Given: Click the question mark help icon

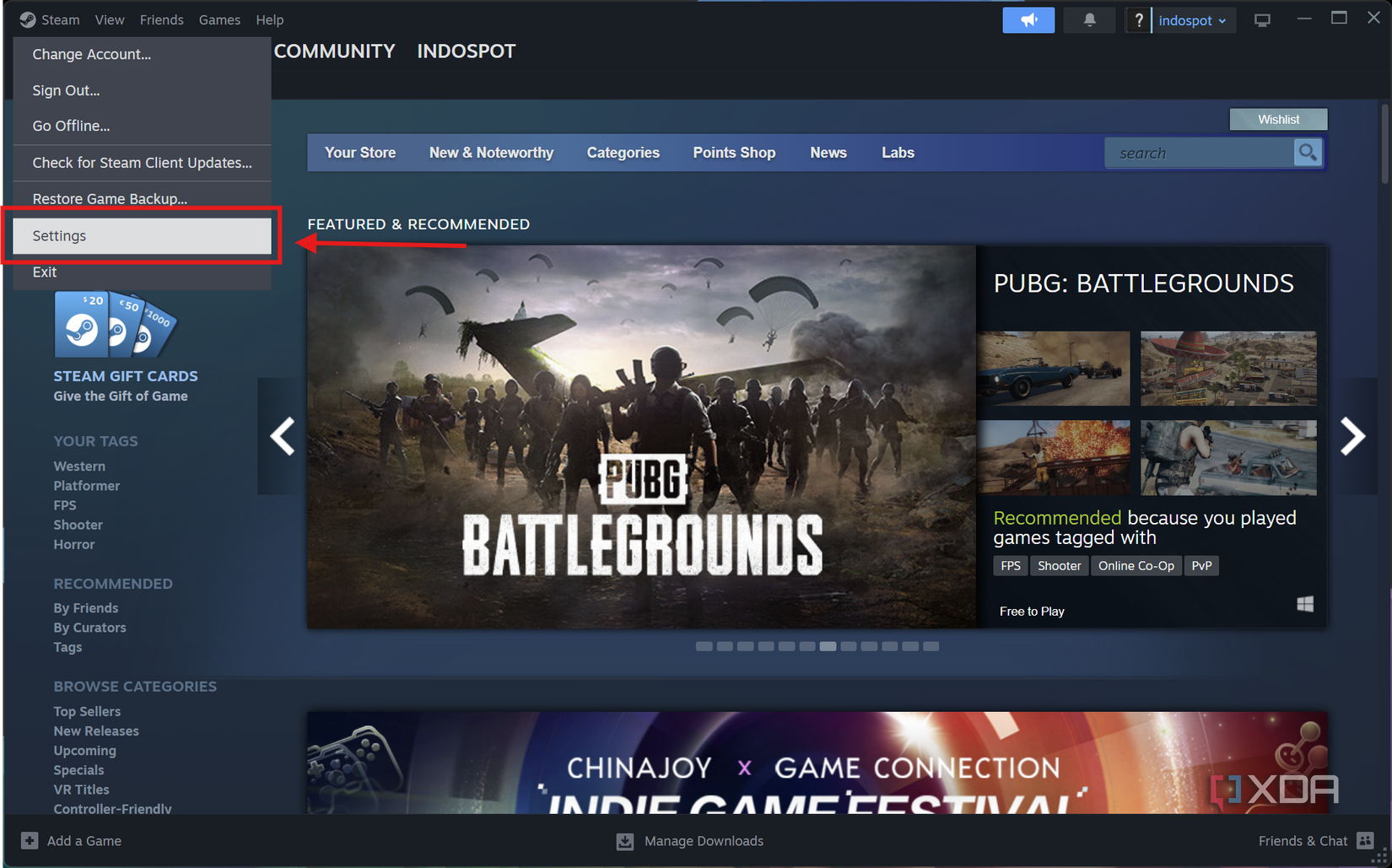Looking at the screenshot, I should point(1138,20).
